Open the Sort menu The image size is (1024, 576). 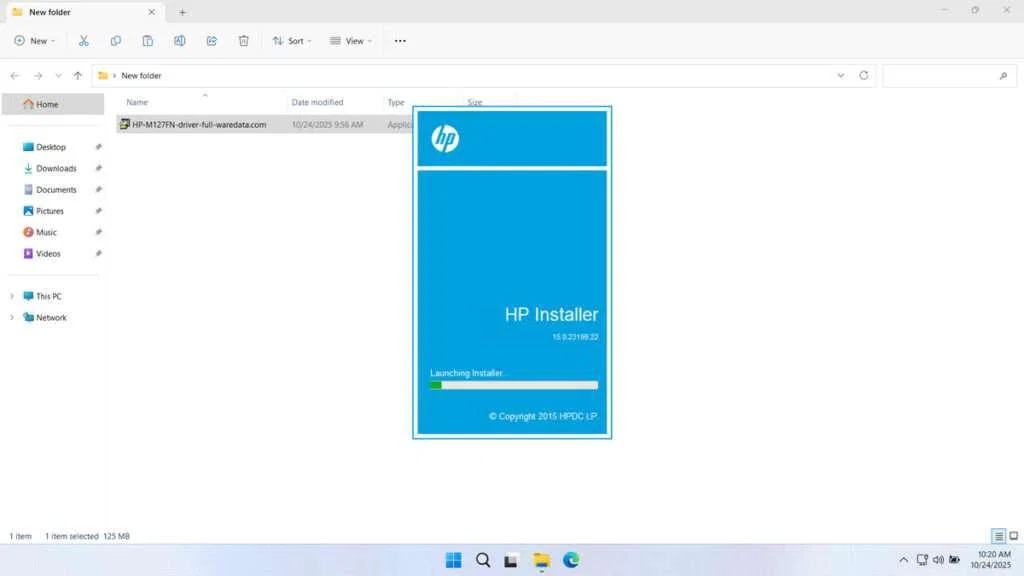point(291,40)
